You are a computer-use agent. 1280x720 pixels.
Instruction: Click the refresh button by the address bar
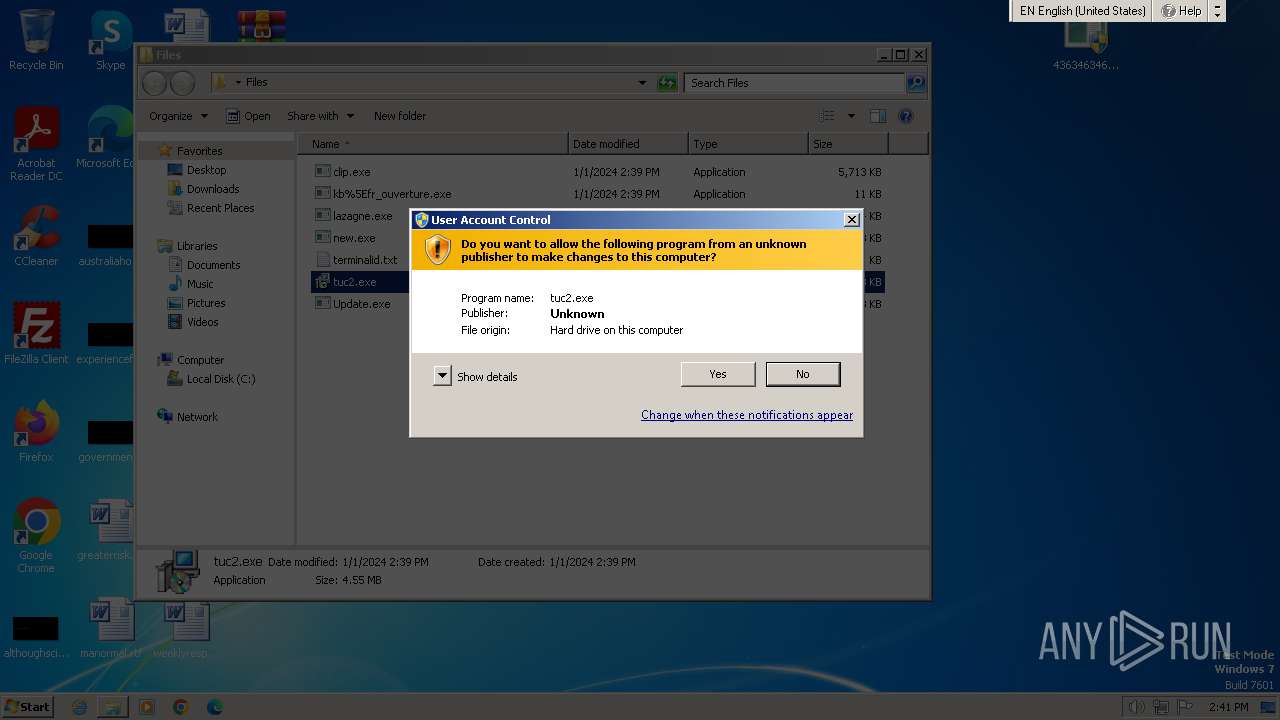click(x=667, y=83)
